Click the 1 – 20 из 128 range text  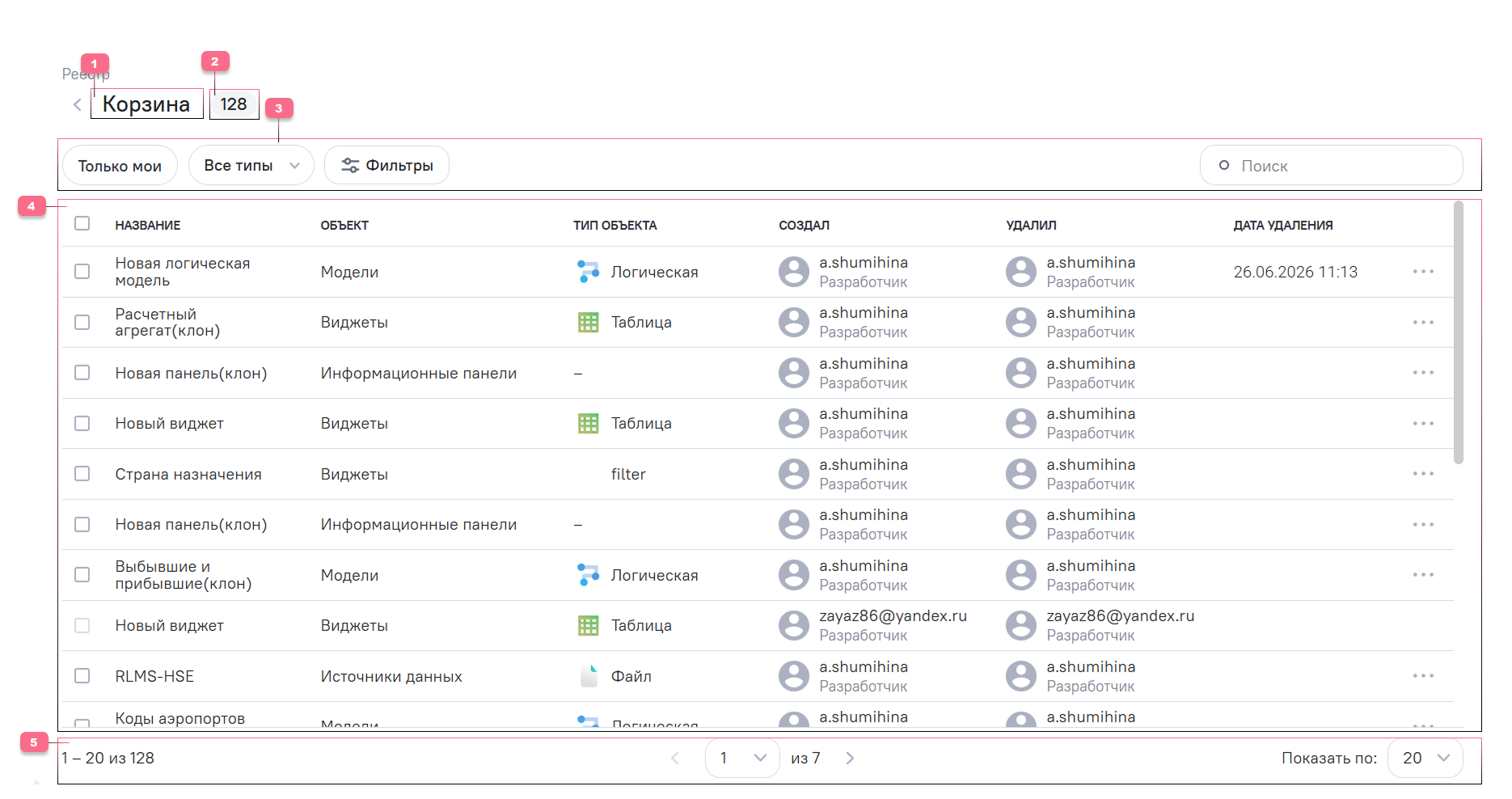[108, 759]
